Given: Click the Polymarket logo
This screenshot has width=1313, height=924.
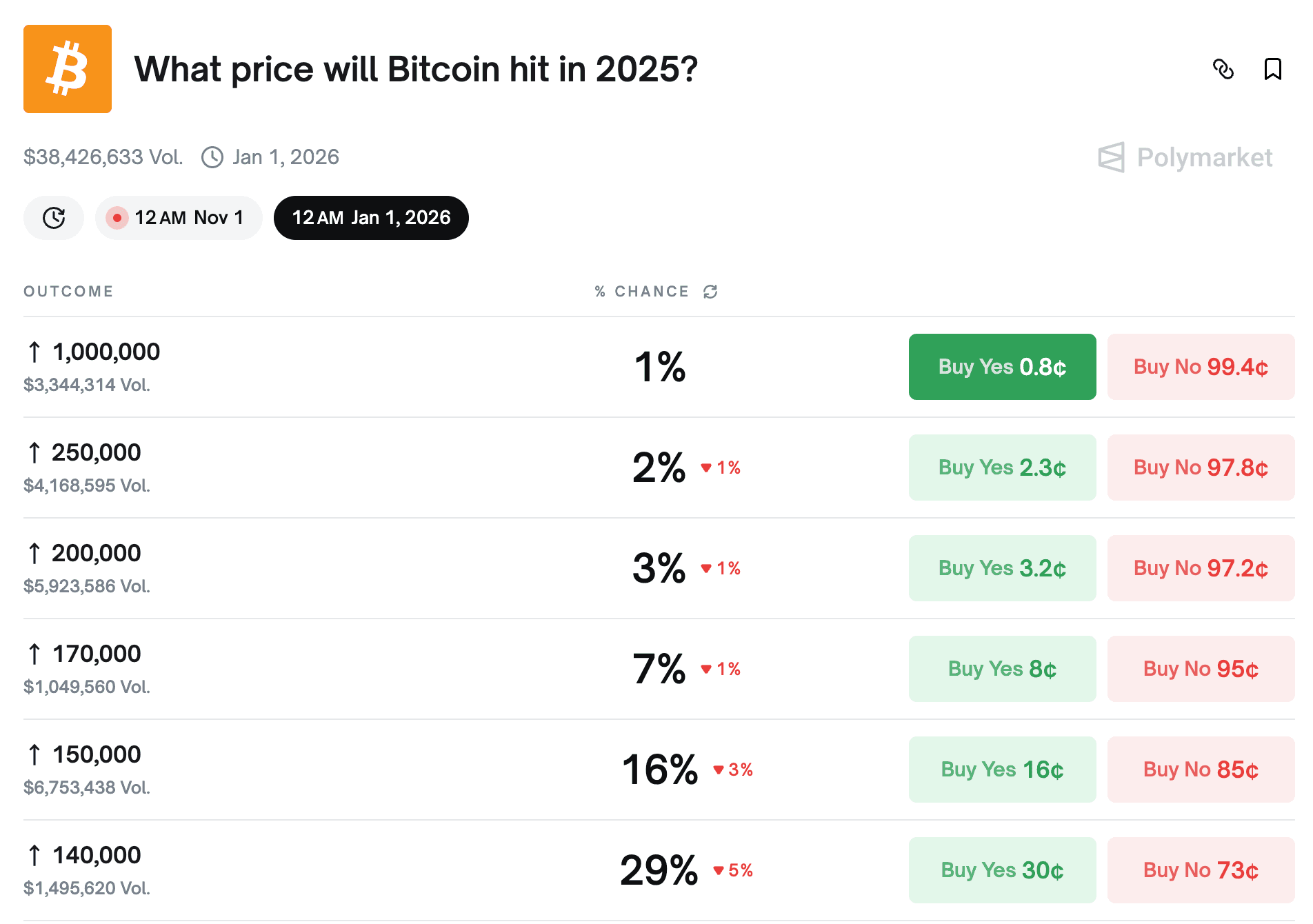Looking at the screenshot, I should coord(1185,158).
